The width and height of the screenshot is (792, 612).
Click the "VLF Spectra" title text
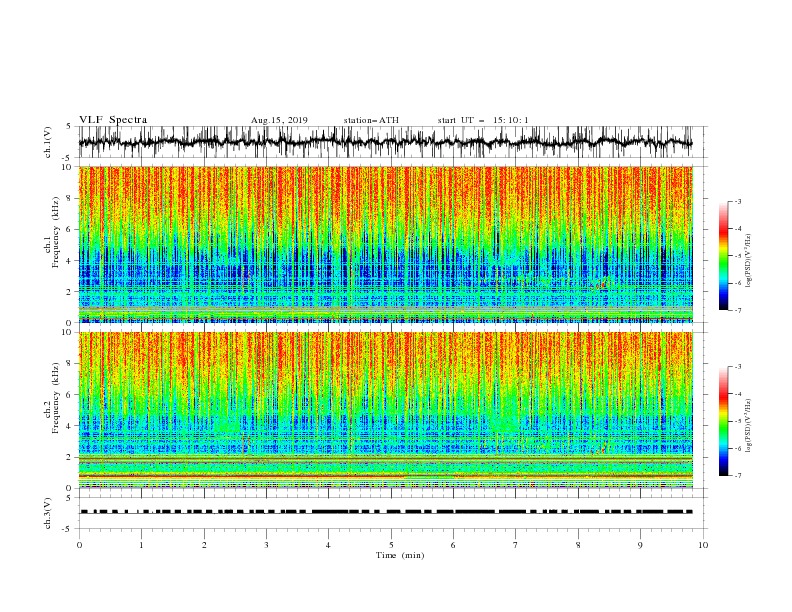click(113, 120)
